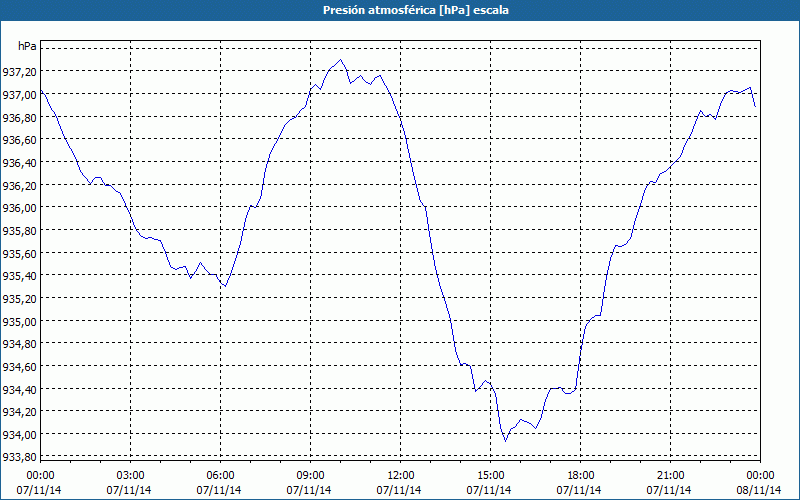Click the 935,40 y-axis value

click(19, 276)
